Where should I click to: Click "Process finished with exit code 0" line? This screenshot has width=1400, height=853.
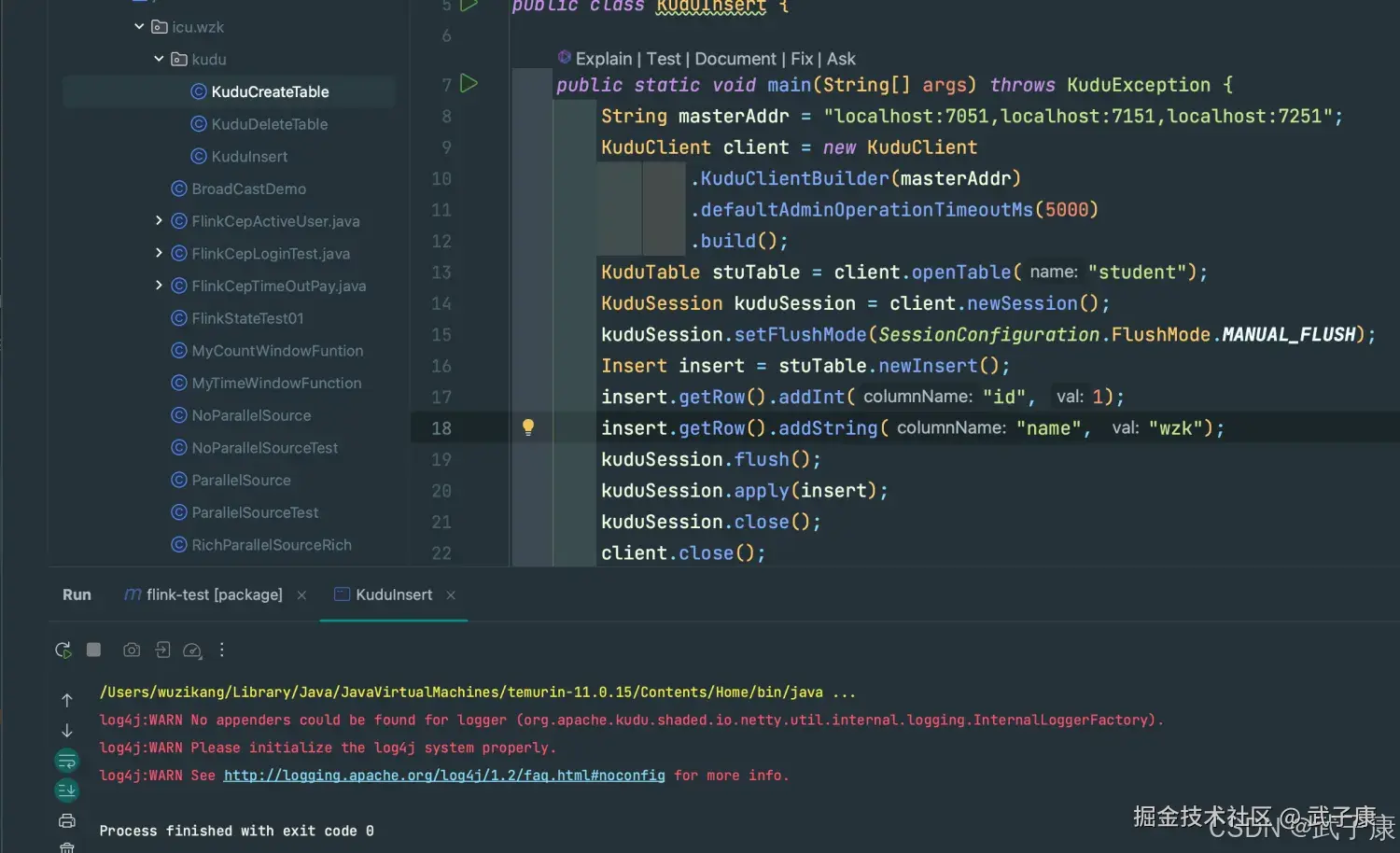click(236, 831)
